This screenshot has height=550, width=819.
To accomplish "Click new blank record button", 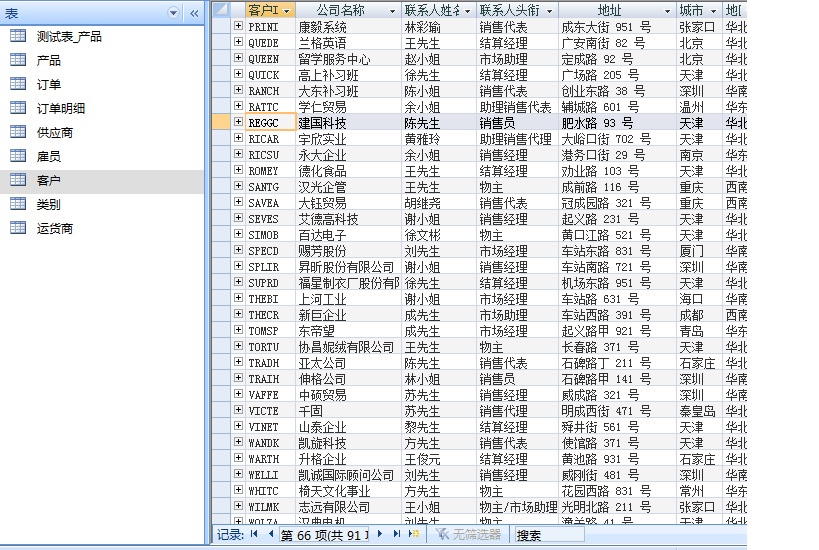I will tap(414, 535).
